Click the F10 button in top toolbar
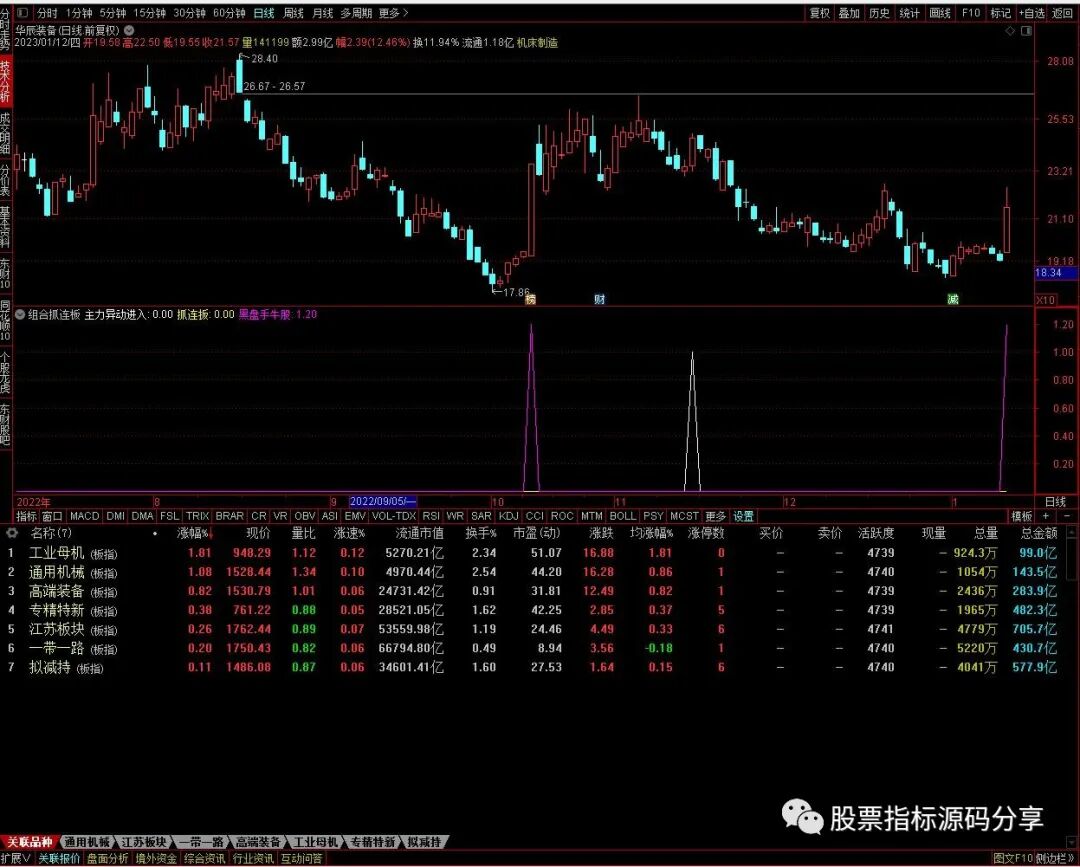The image size is (1080, 867). [970, 13]
